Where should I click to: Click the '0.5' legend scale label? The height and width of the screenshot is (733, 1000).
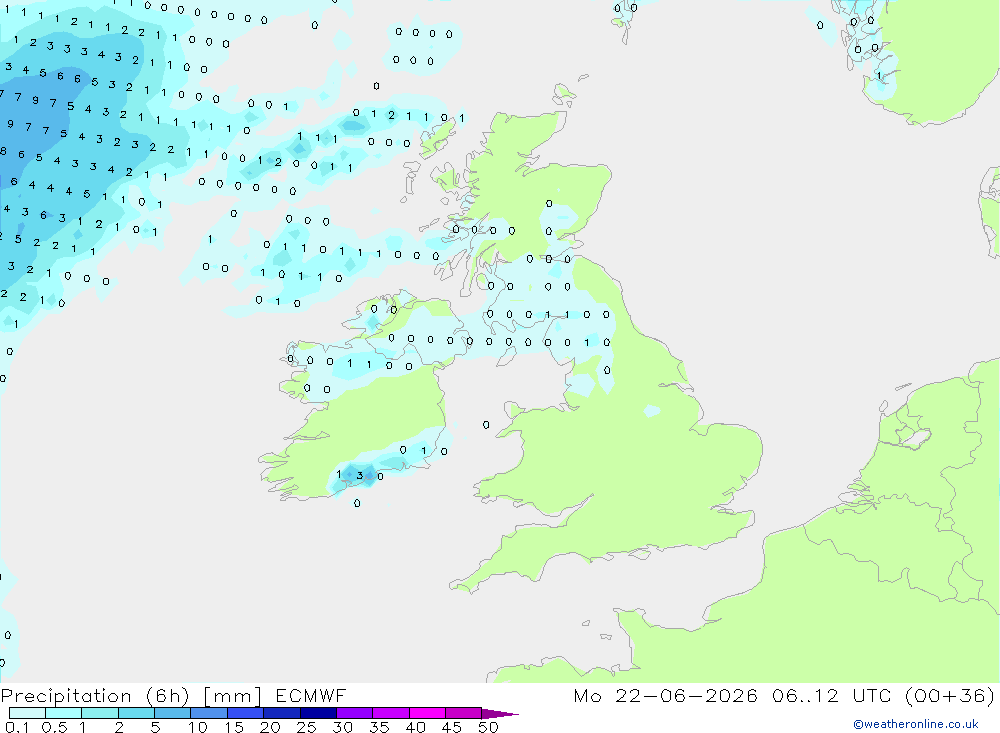[54, 727]
